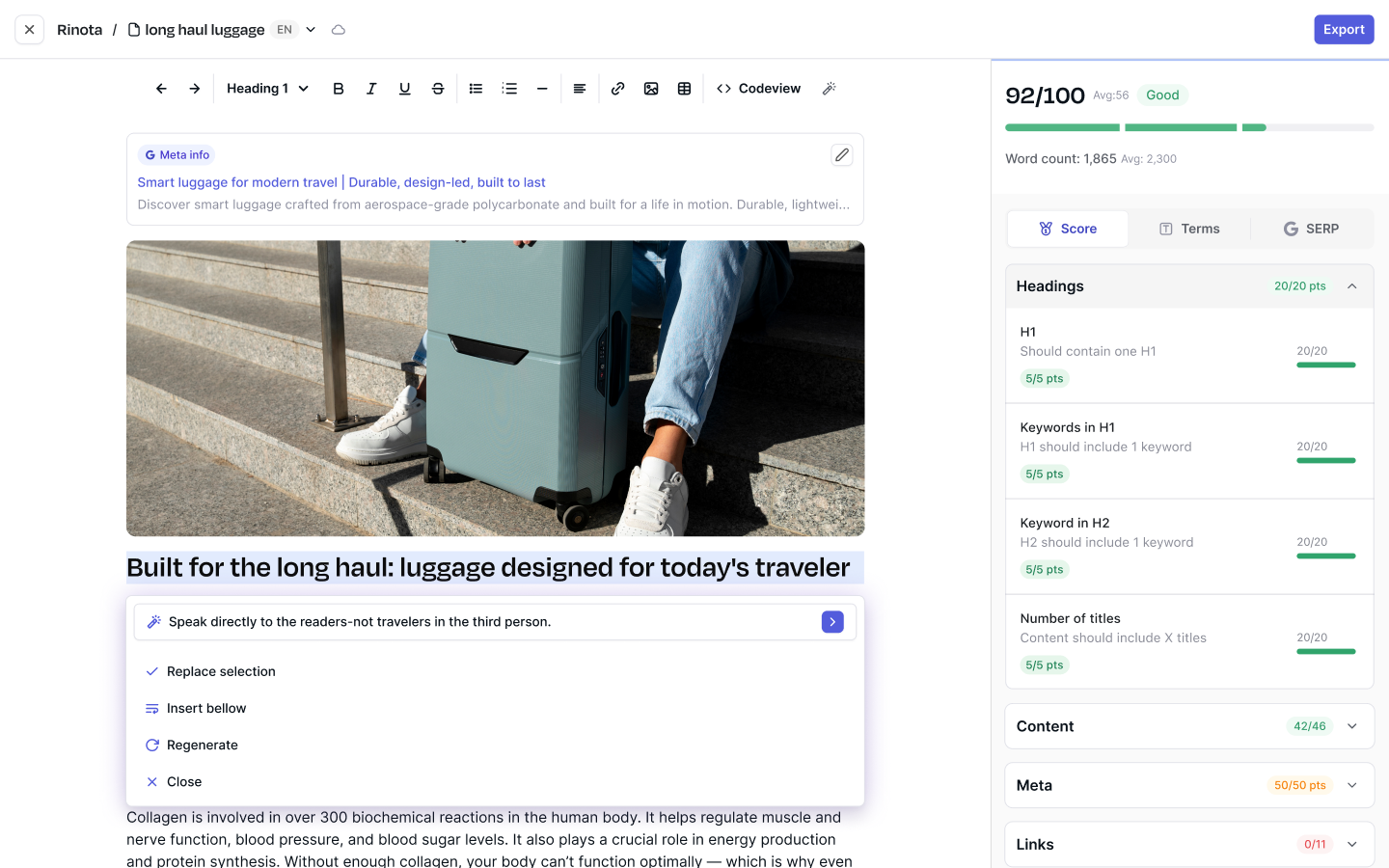The height and width of the screenshot is (868, 1389).
Task: Click the overall score progress bar
Action: (1189, 127)
